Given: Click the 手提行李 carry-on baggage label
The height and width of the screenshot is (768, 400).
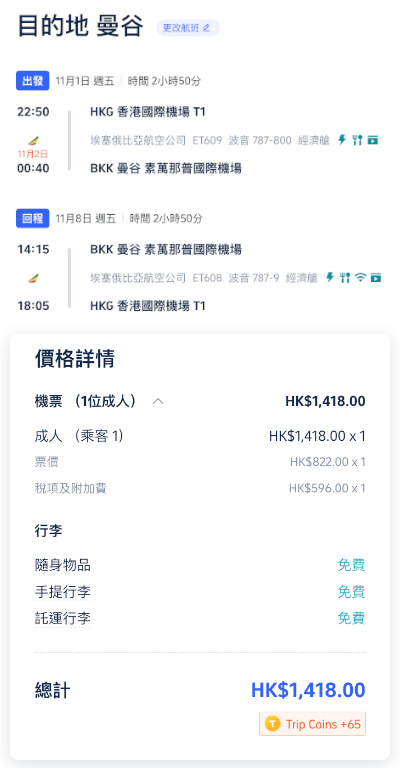Looking at the screenshot, I should (63, 592).
